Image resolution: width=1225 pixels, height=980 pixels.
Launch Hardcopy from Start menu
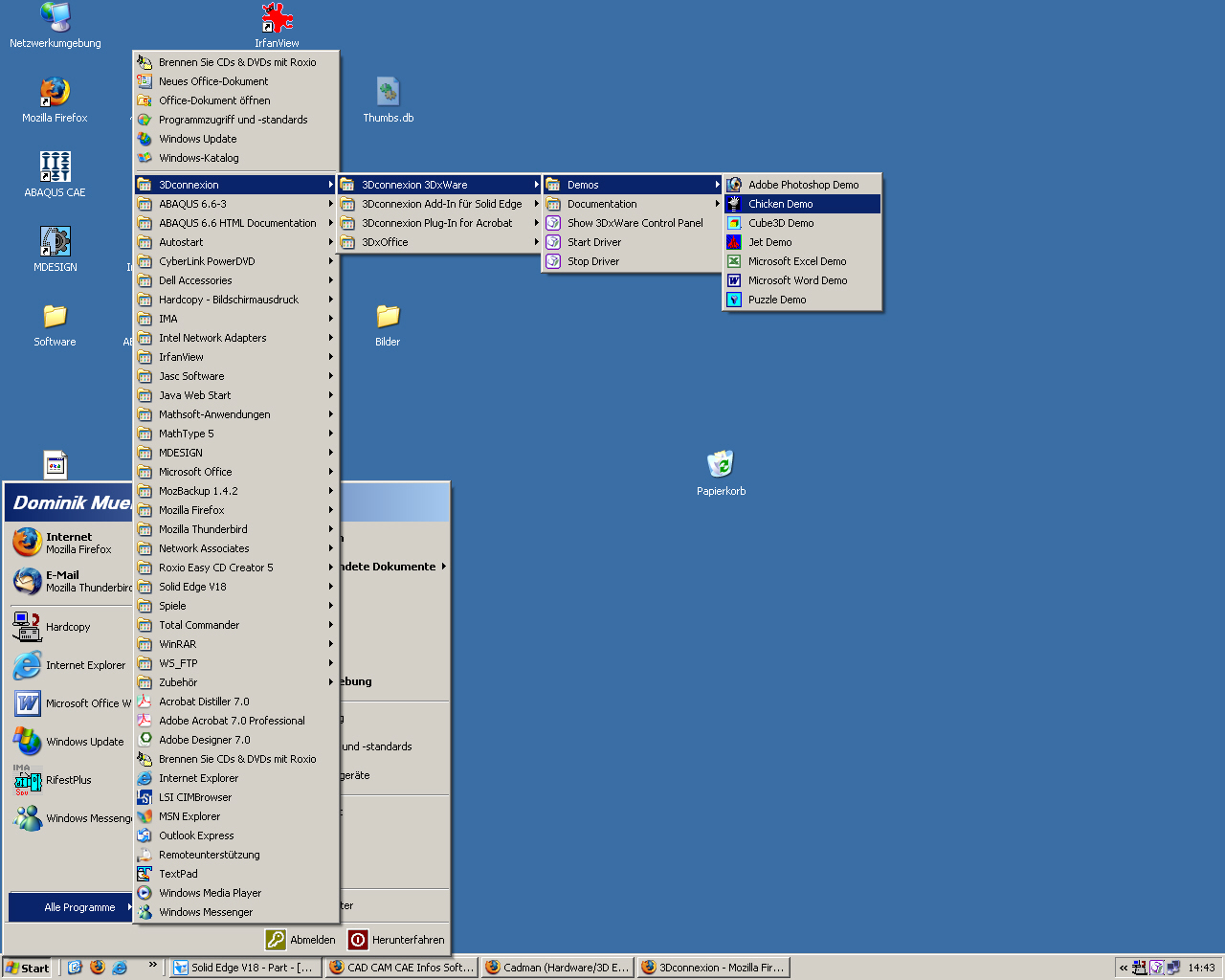click(x=71, y=627)
